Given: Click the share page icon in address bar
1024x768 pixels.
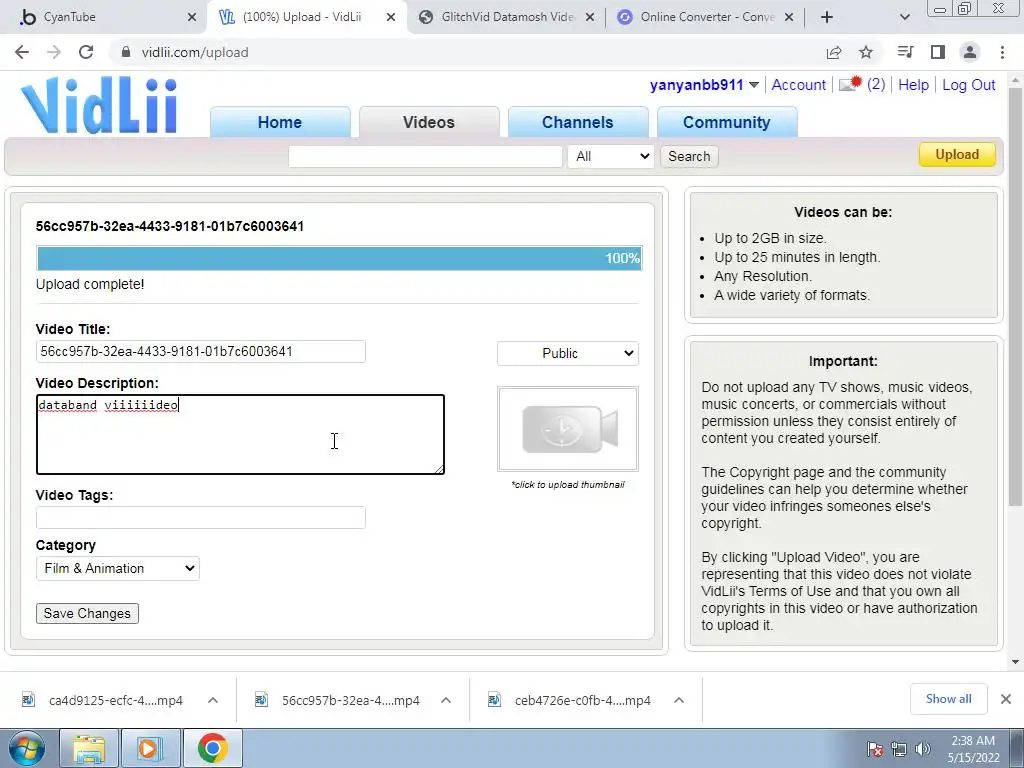Looking at the screenshot, I should tap(834, 52).
